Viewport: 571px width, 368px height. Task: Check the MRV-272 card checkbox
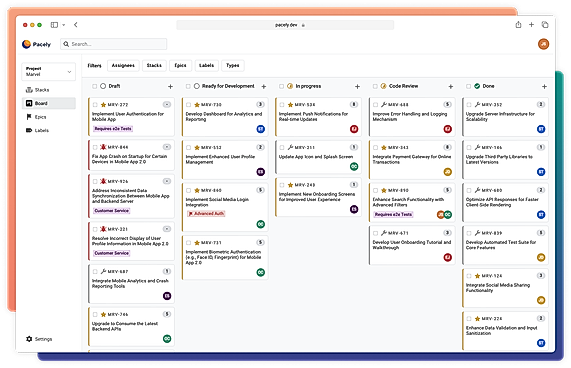(x=95, y=105)
